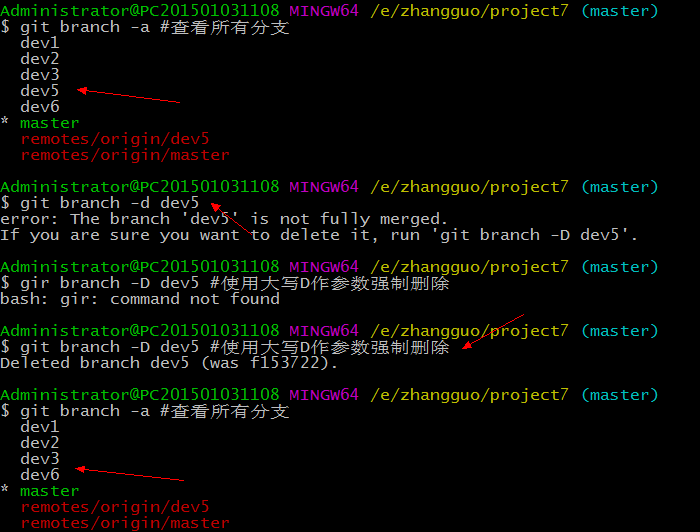
Task: Click remotes/origin/dev5 in the first branch listing
Action: click(x=115, y=139)
